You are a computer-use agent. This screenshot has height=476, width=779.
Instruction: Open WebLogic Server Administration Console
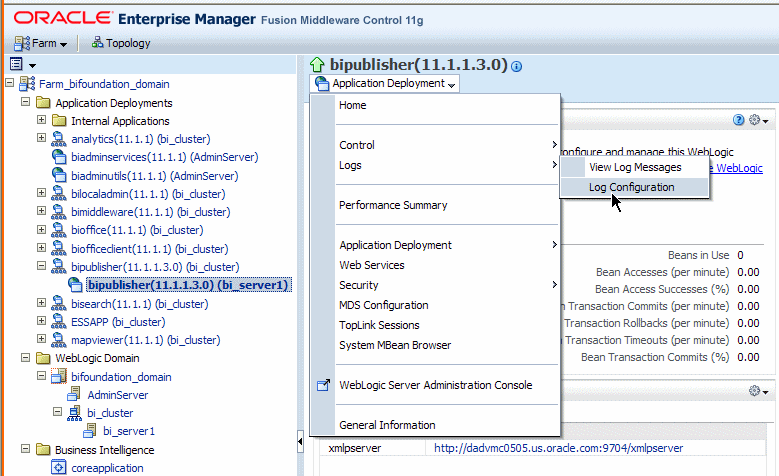(x=436, y=385)
